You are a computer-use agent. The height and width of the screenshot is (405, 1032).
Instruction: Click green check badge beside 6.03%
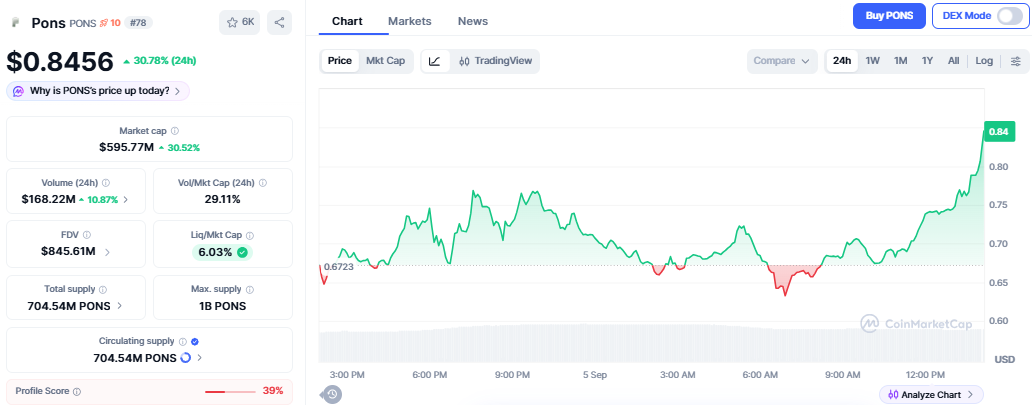click(x=242, y=252)
